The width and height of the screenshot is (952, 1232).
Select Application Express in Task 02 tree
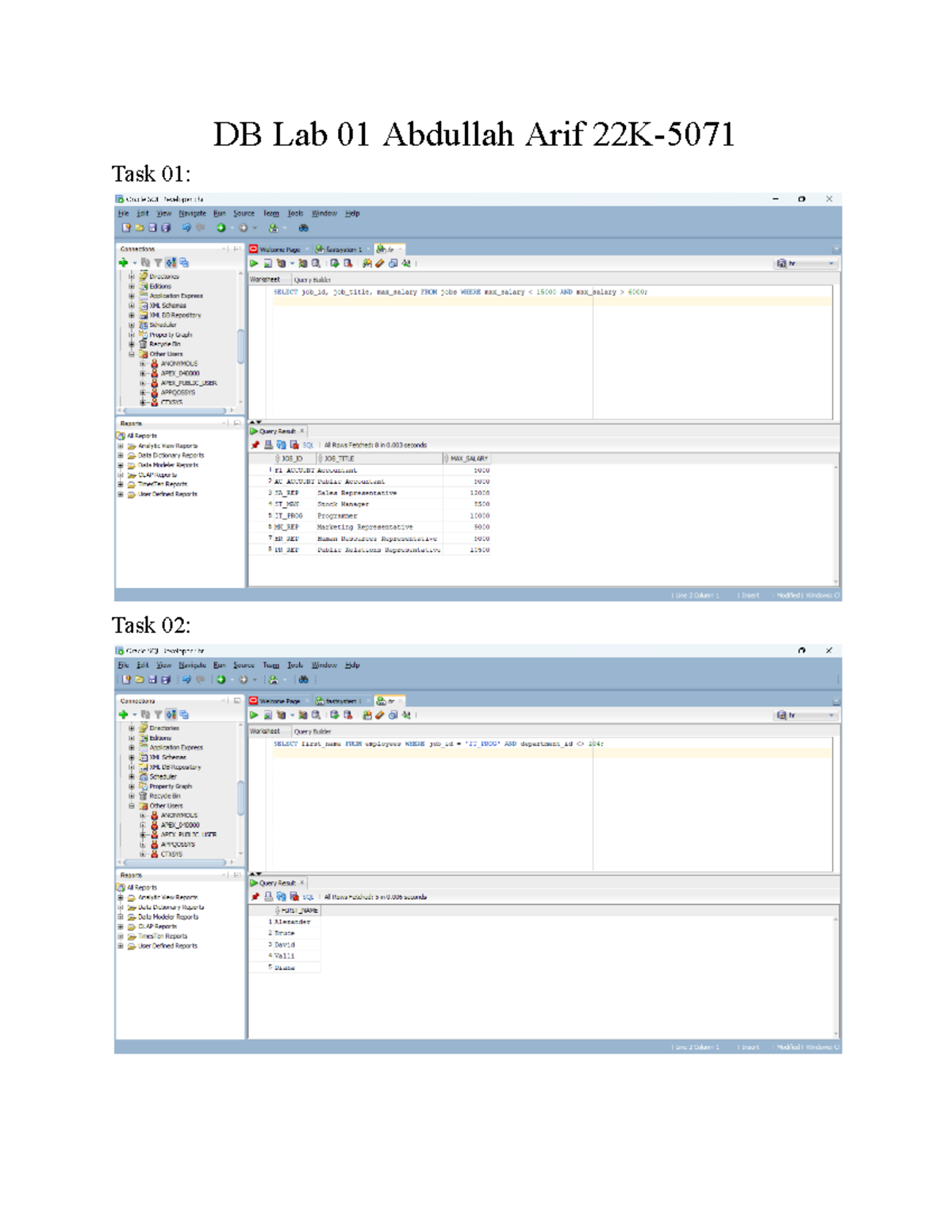[x=176, y=747]
